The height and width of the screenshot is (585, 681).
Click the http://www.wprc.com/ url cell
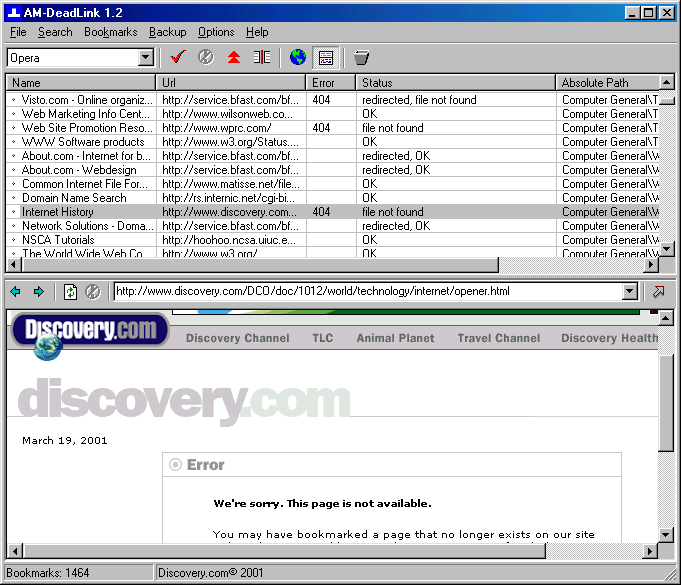(x=231, y=128)
